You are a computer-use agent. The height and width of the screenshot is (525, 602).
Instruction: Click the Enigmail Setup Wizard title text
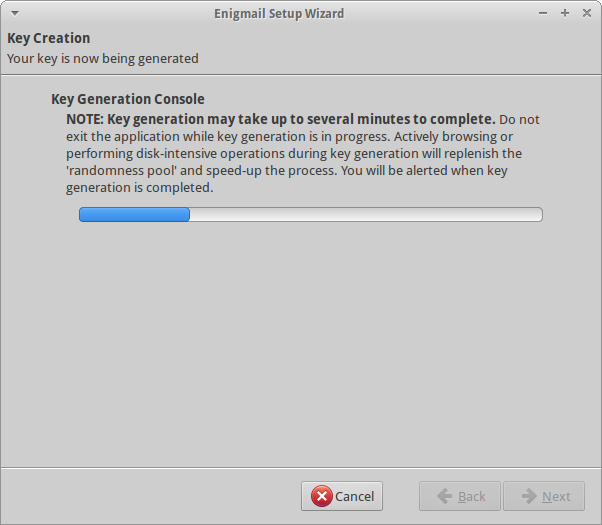tap(279, 14)
